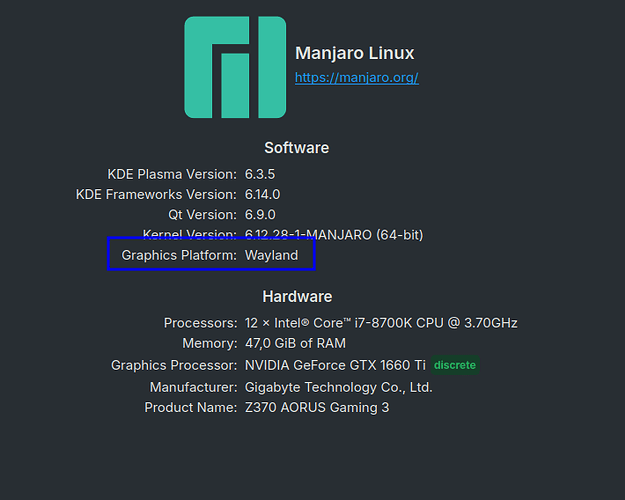The height and width of the screenshot is (500, 625).
Task: Click the Intel Core i7-8700K processor text
Action: coord(381,323)
